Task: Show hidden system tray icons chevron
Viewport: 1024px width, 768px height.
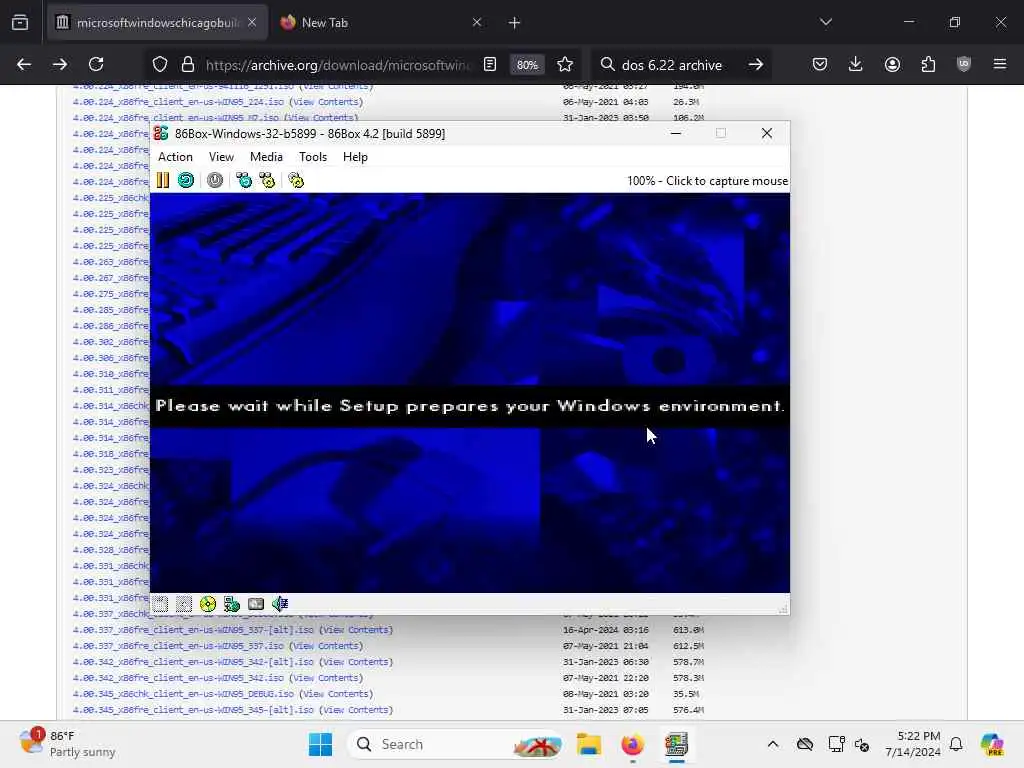Action: pyautogui.click(x=773, y=744)
